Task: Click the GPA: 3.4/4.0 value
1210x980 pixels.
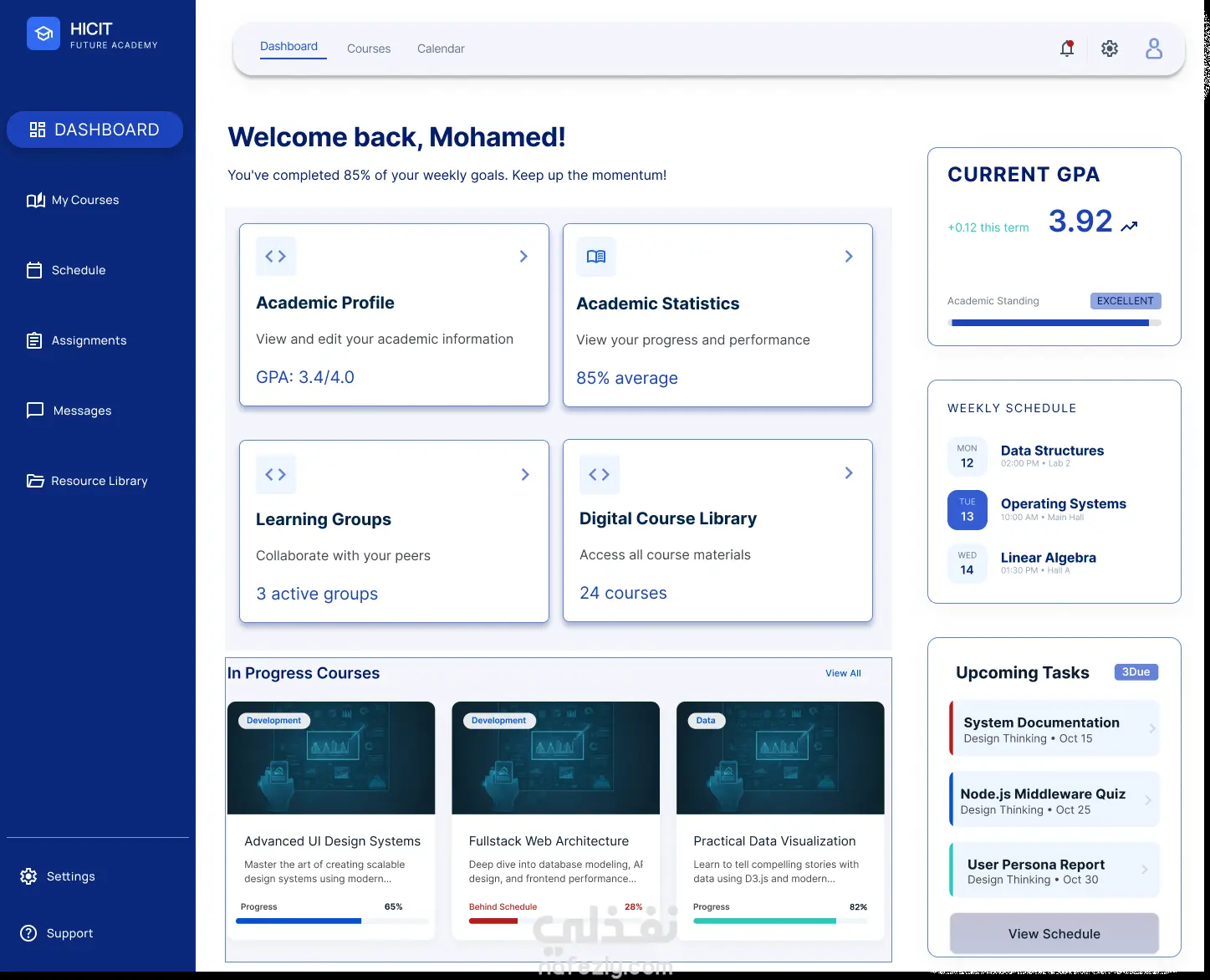Action: tap(305, 377)
